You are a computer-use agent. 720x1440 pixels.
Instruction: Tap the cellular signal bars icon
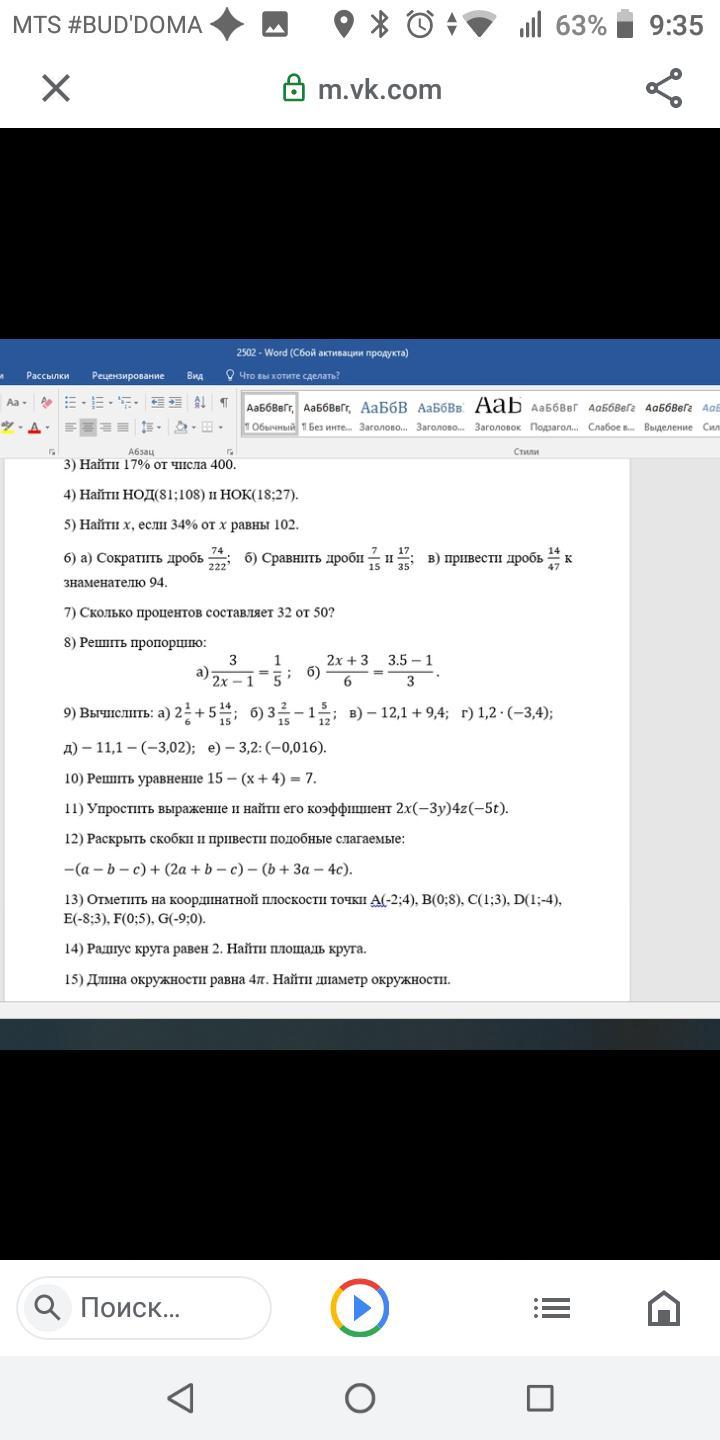pyautogui.click(x=530, y=24)
